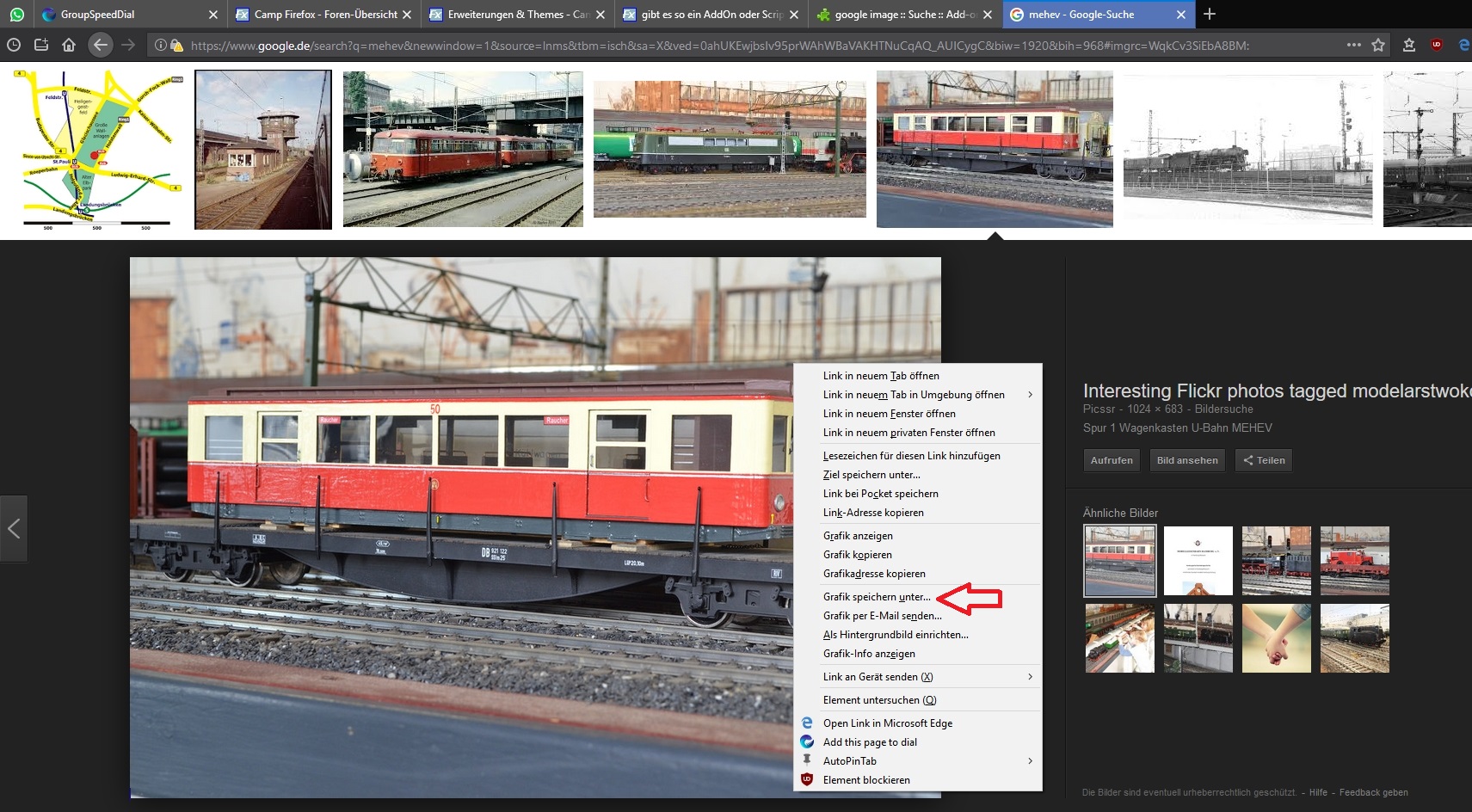
Task: Choose 'Grafikadresse kopieren'
Action: coord(918,574)
